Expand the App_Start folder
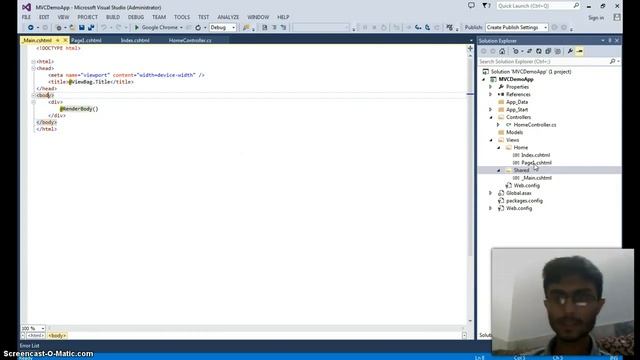 coord(491,109)
